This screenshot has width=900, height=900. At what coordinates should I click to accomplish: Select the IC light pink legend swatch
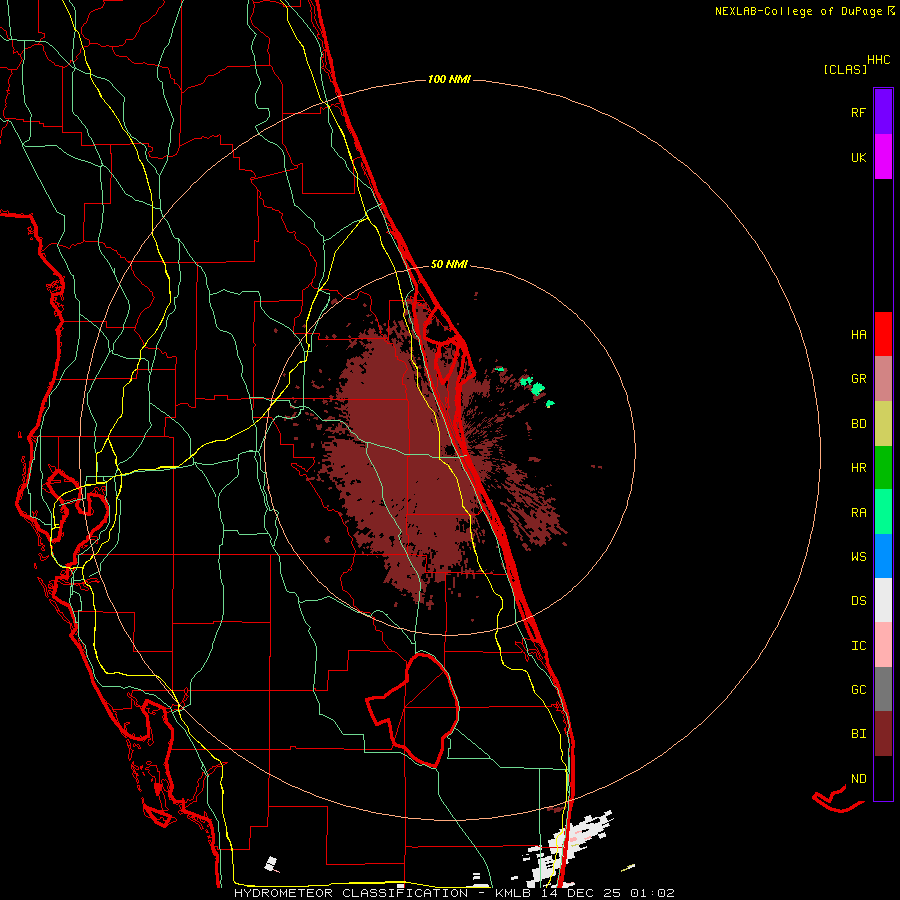(x=883, y=645)
